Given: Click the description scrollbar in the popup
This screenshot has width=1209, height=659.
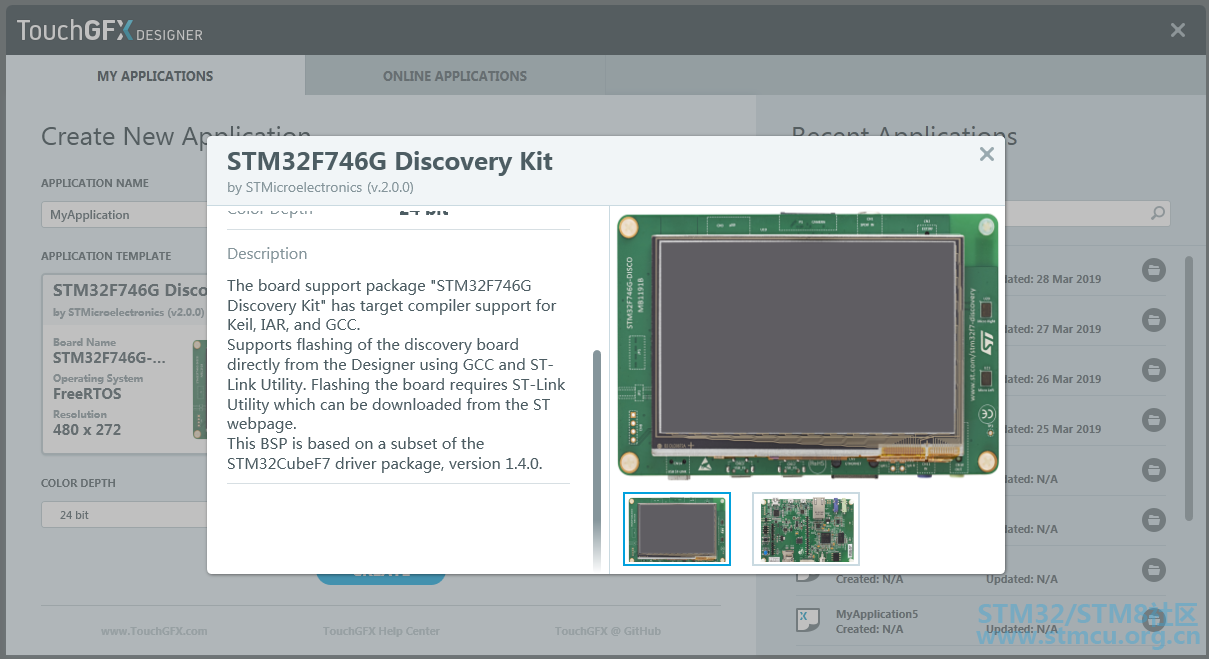Looking at the screenshot, I should pos(597,460).
